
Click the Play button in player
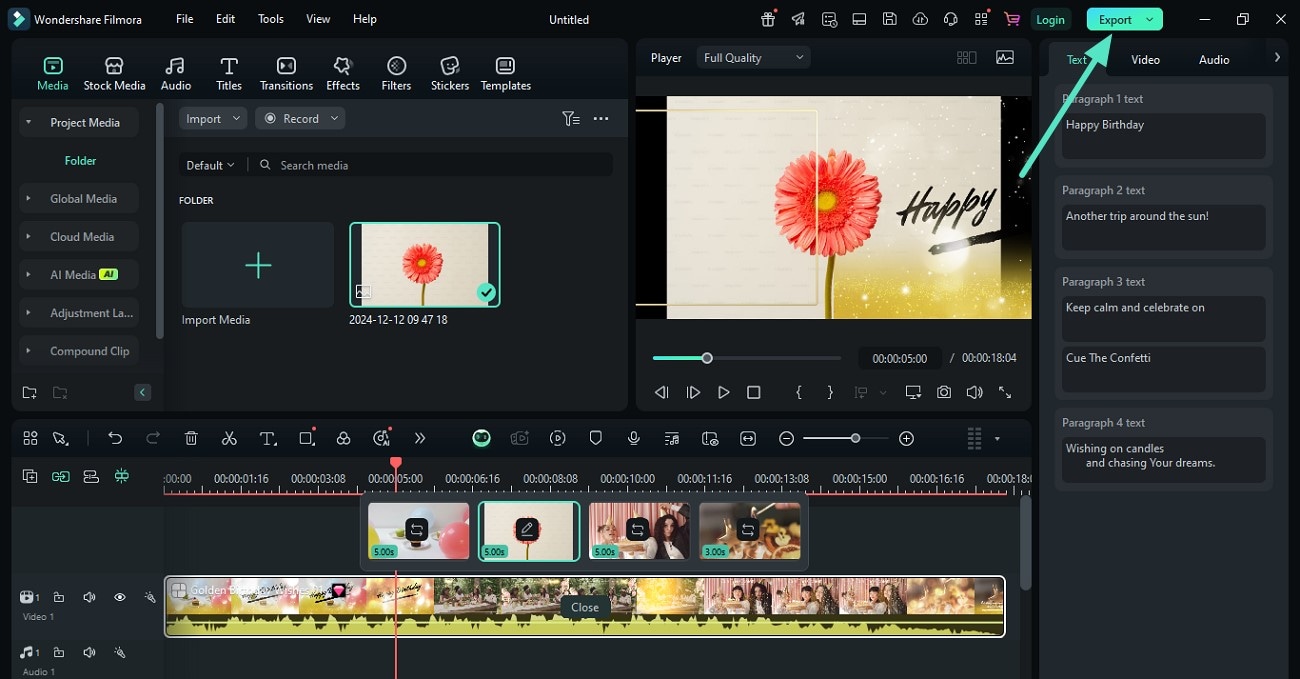point(724,393)
